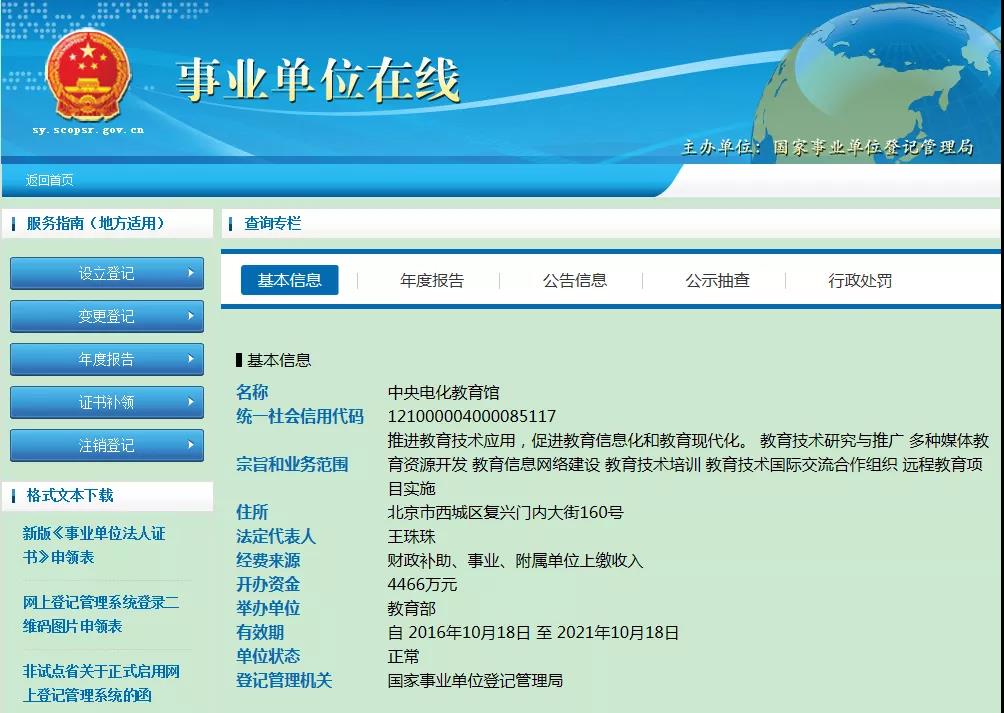Go back via 返回首页 link

(49, 180)
